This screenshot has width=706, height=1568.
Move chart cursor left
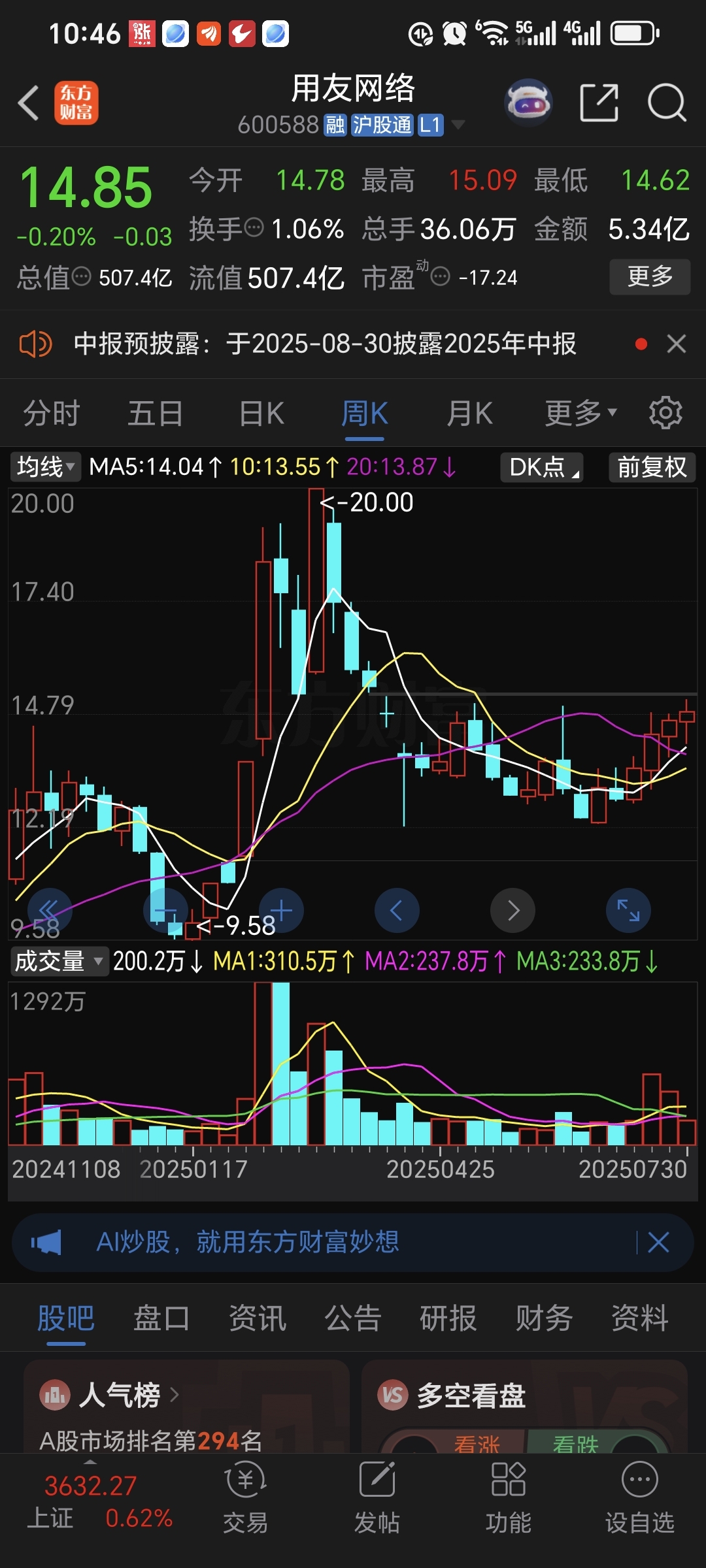point(397,910)
